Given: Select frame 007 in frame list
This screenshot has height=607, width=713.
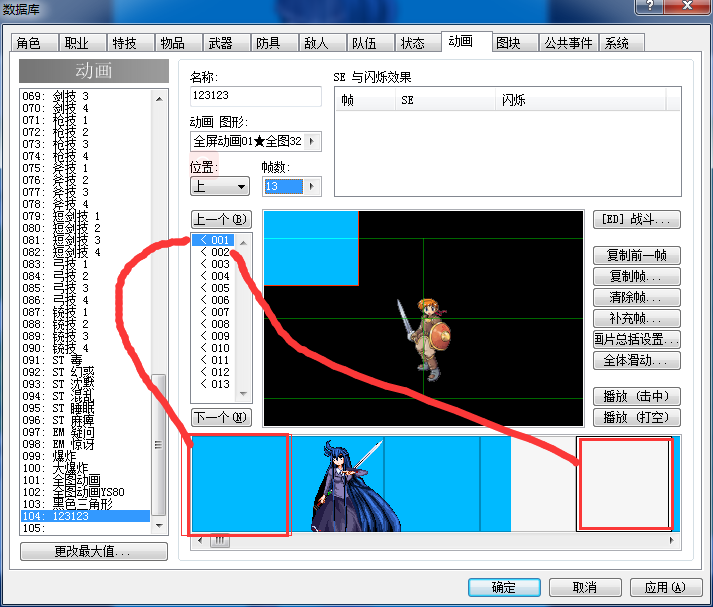Looking at the screenshot, I should pos(213,312).
